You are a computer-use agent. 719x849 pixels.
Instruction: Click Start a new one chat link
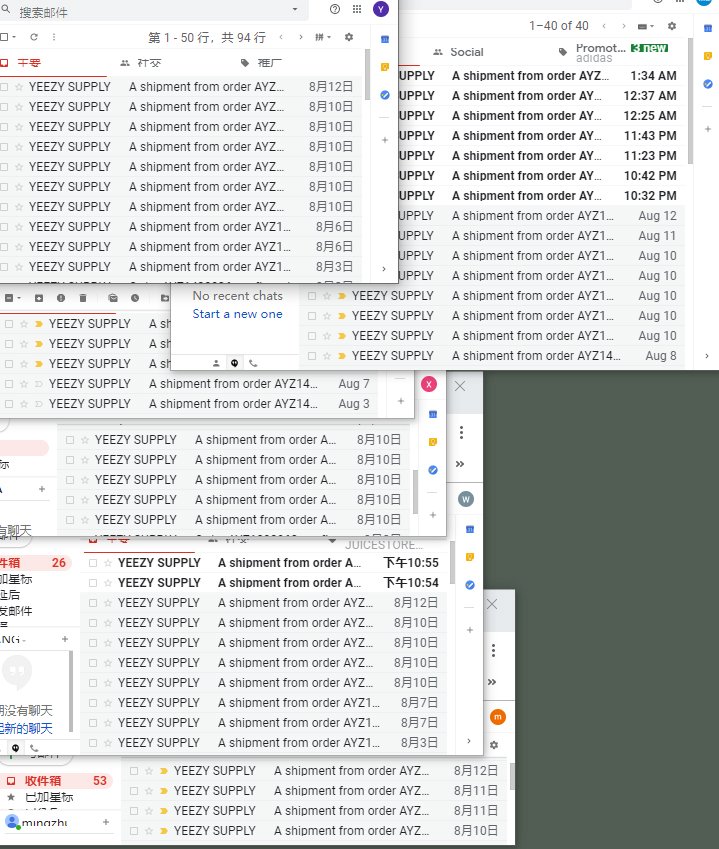237,314
